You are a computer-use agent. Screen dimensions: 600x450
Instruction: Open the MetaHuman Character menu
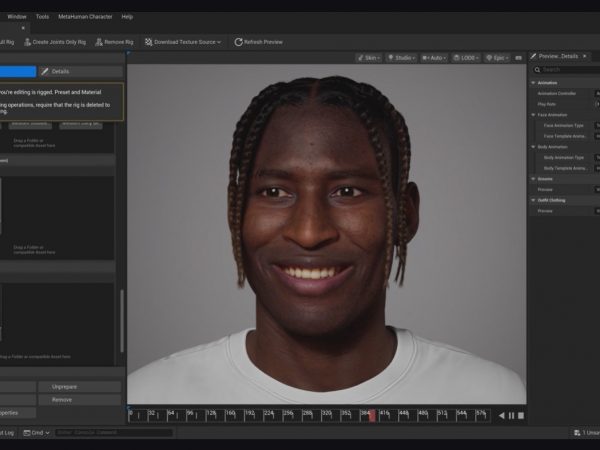[x=85, y=17]
